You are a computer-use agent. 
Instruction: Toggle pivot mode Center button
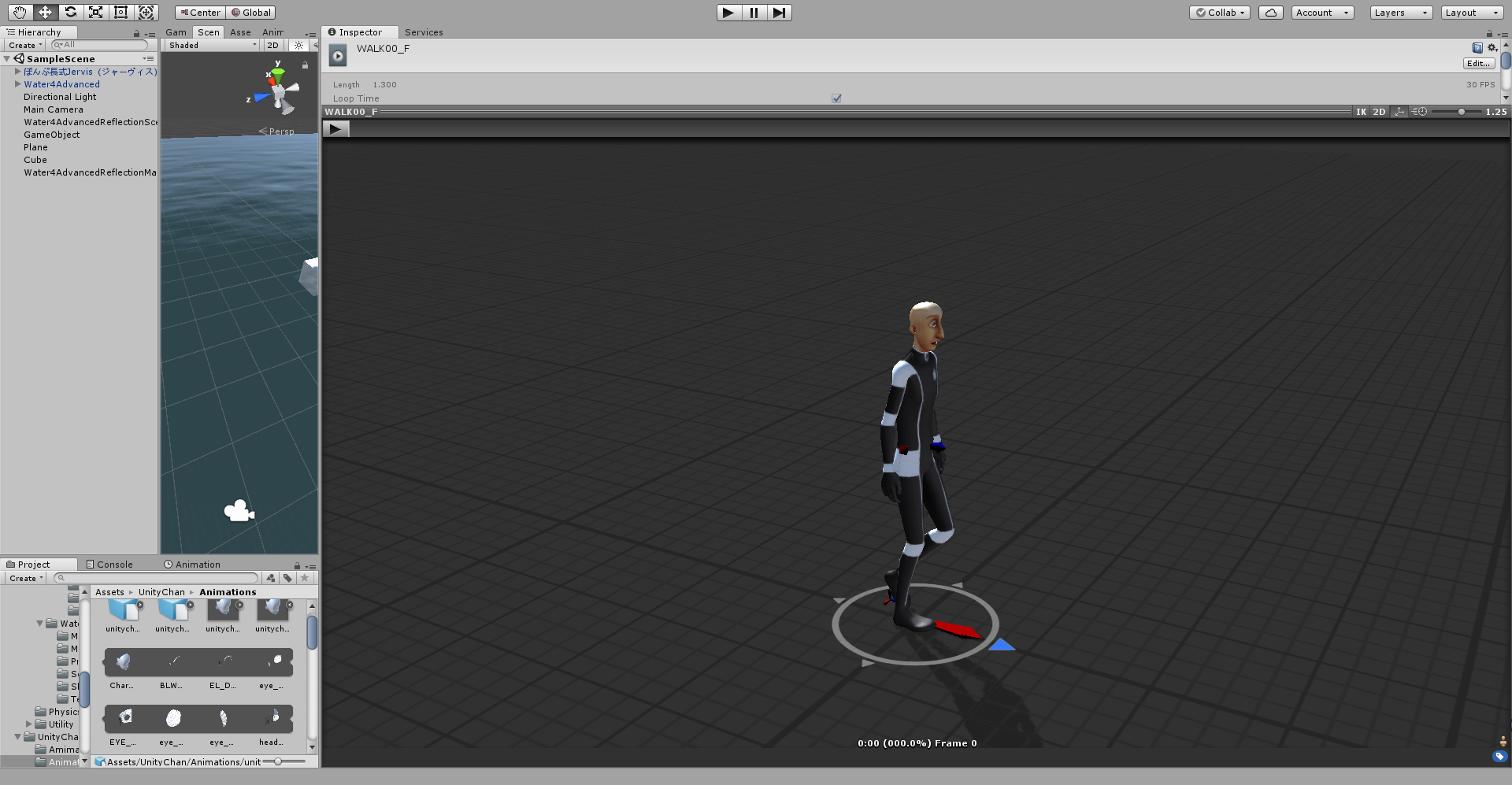200,13
